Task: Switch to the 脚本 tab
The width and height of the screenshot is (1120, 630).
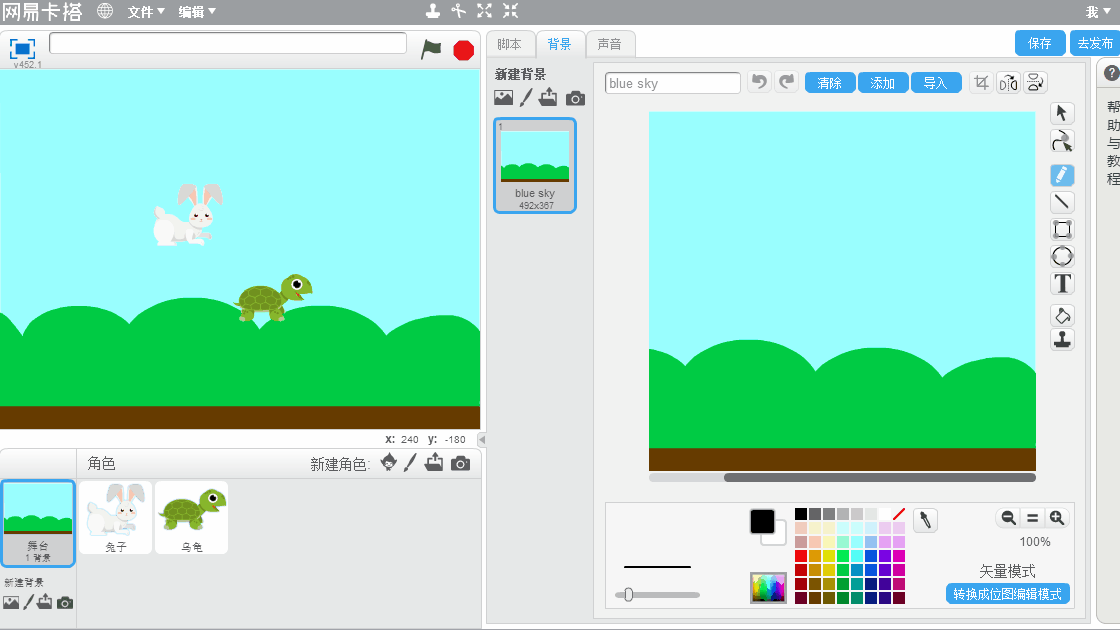Action: 510,44
